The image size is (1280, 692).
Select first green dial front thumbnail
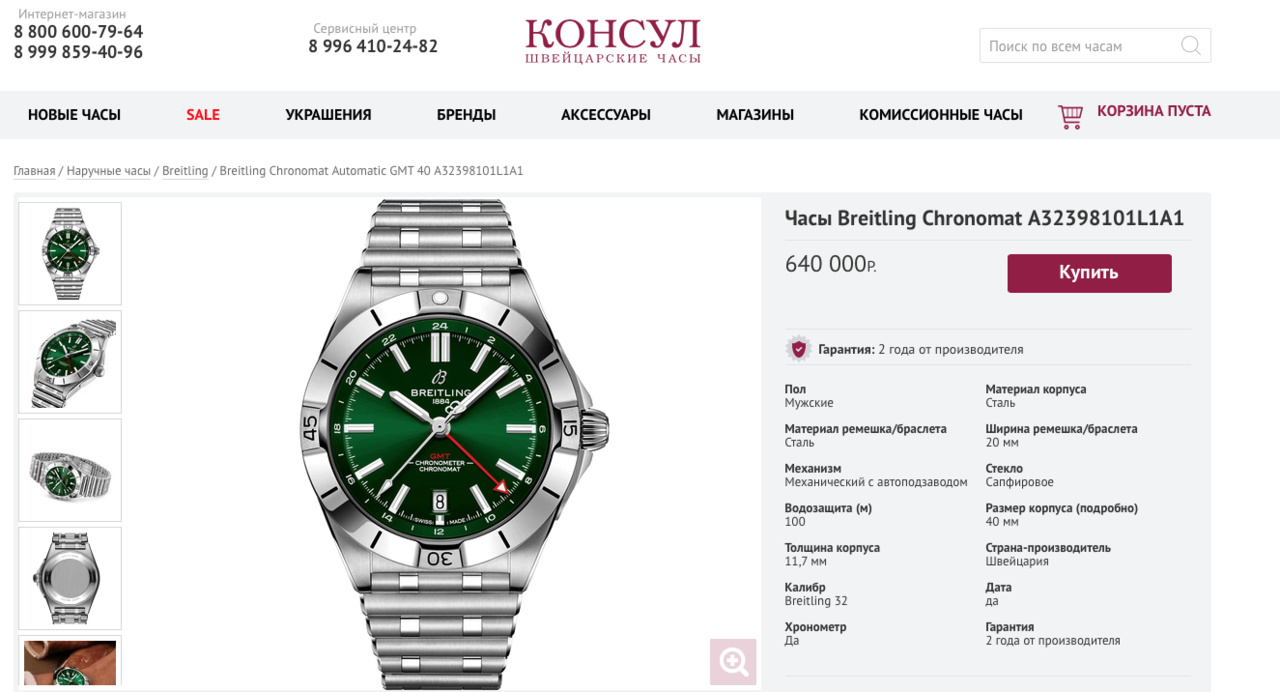click(70, 254)
